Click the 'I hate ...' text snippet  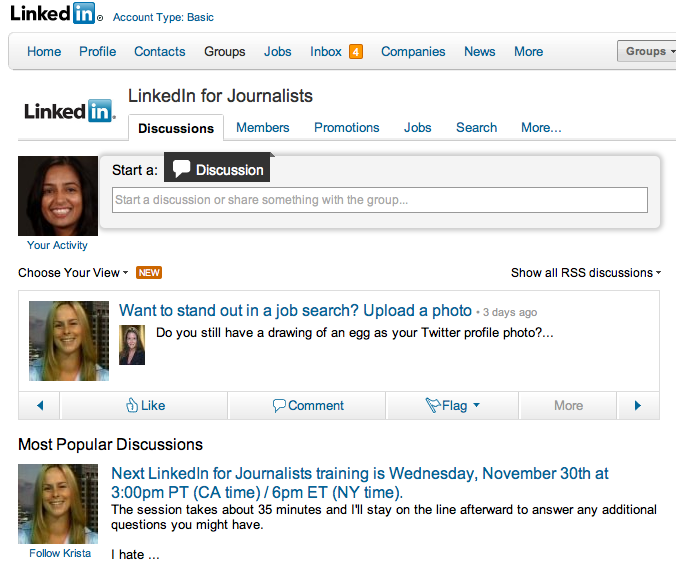tap(135, 554)
